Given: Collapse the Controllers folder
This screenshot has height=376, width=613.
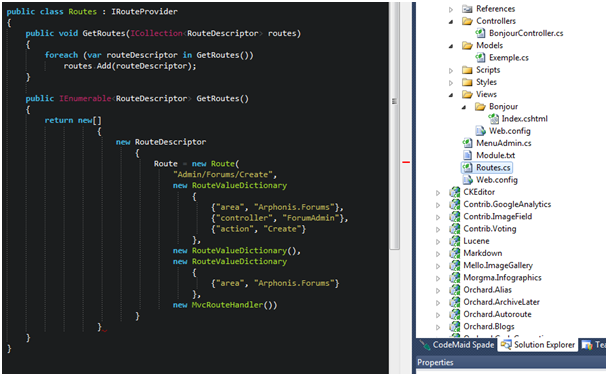Looking at the screenshot, I should (x=451, y=22).
